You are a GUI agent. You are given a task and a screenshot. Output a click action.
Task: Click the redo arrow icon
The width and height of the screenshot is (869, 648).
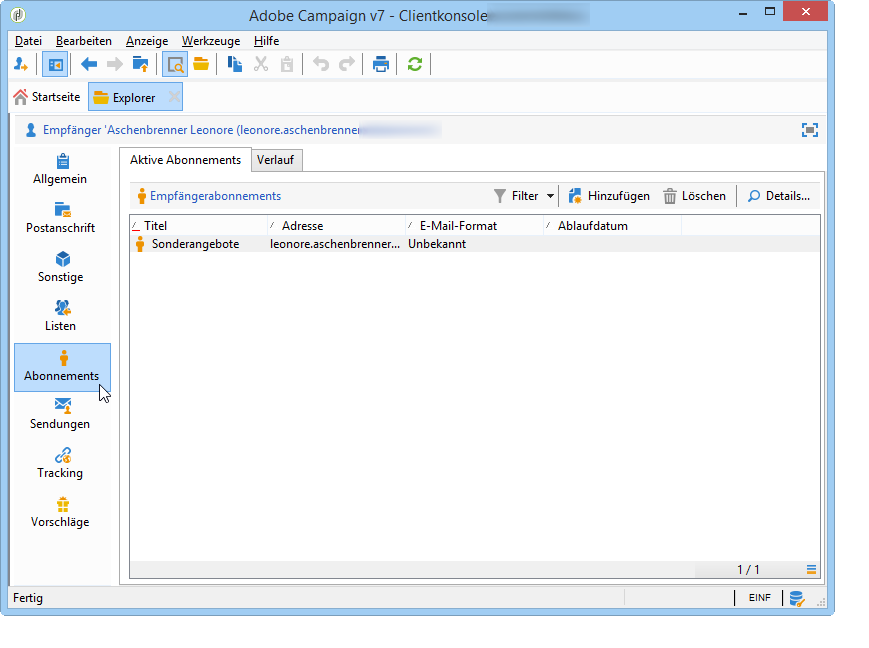(x=347, y=64)
